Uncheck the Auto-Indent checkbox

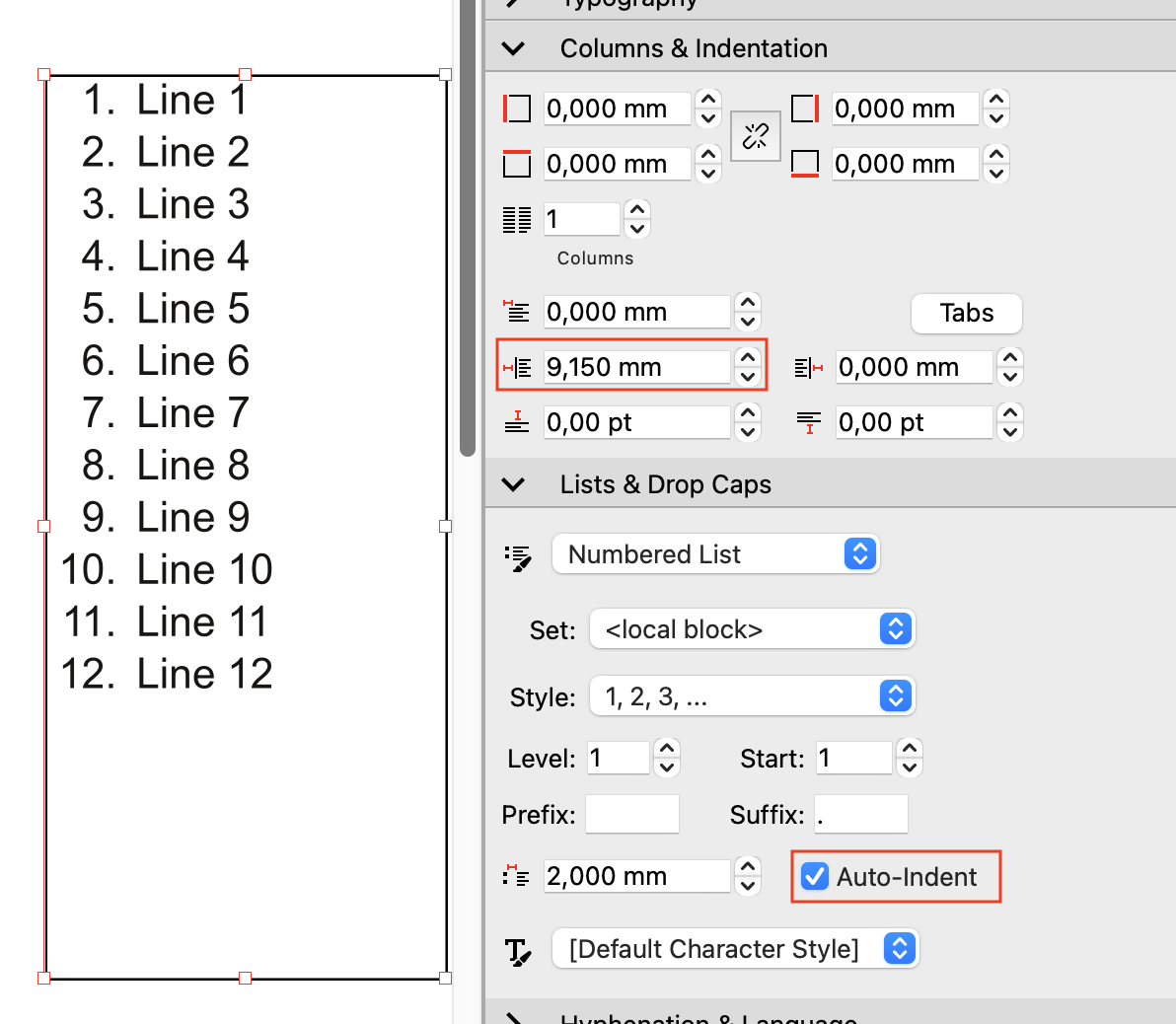815,876
